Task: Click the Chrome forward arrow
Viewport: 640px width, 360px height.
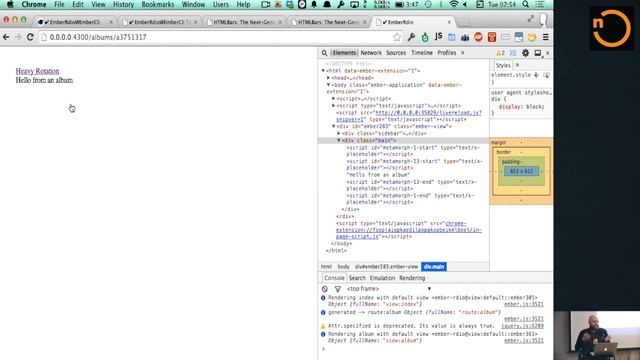Action: coord(18,37)
